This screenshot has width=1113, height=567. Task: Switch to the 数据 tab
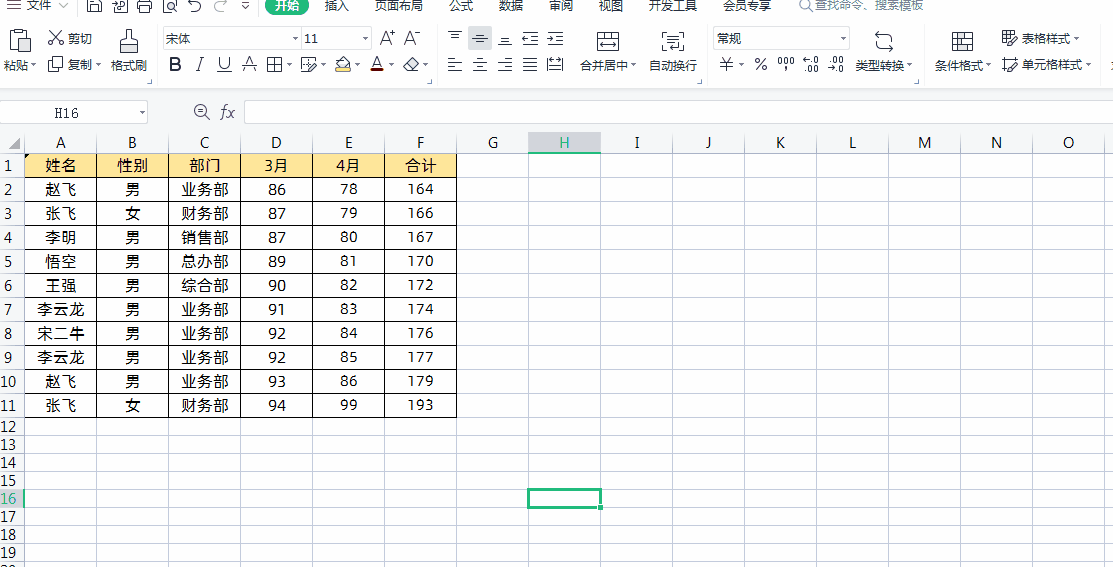coord(510,6)
